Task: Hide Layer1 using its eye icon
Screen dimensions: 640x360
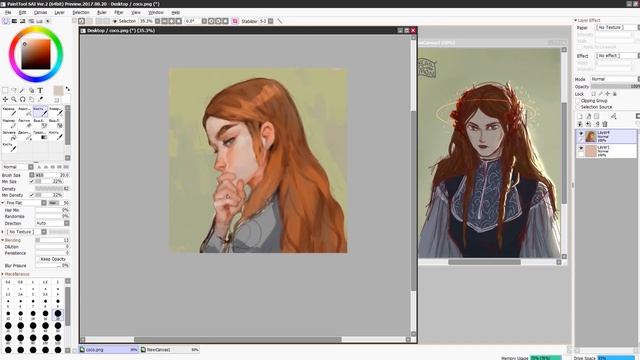Action: pos(581,148)
